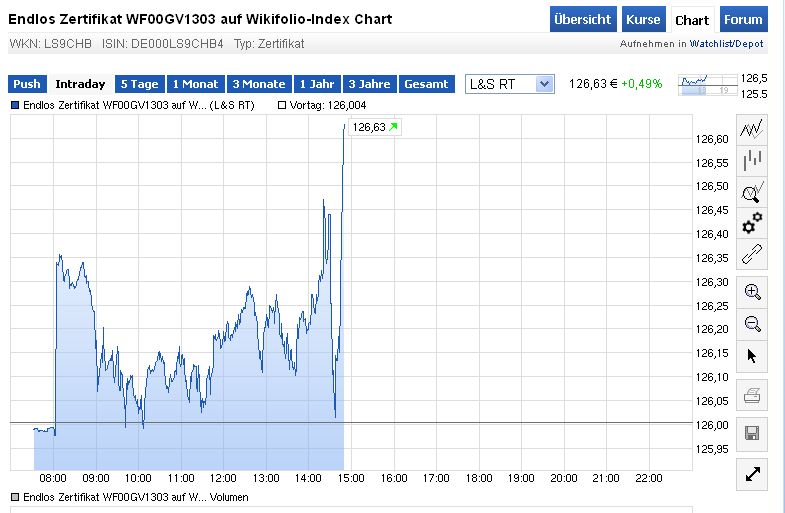Zoom out of the chart
The width and height of the screenshot is (785, 513).
click(x=751, y=324)
